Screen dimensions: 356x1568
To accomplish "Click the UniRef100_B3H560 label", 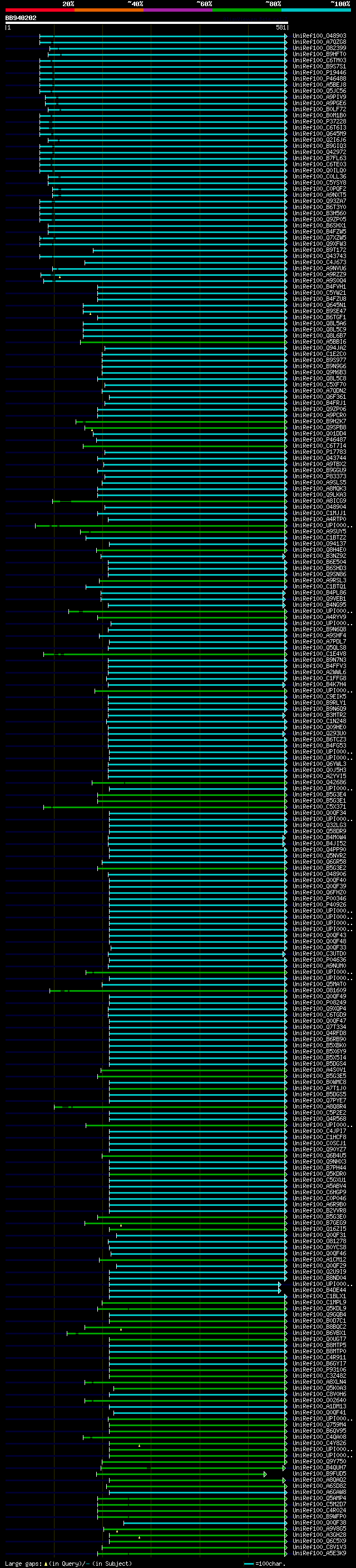I will [x=319, y=213].
